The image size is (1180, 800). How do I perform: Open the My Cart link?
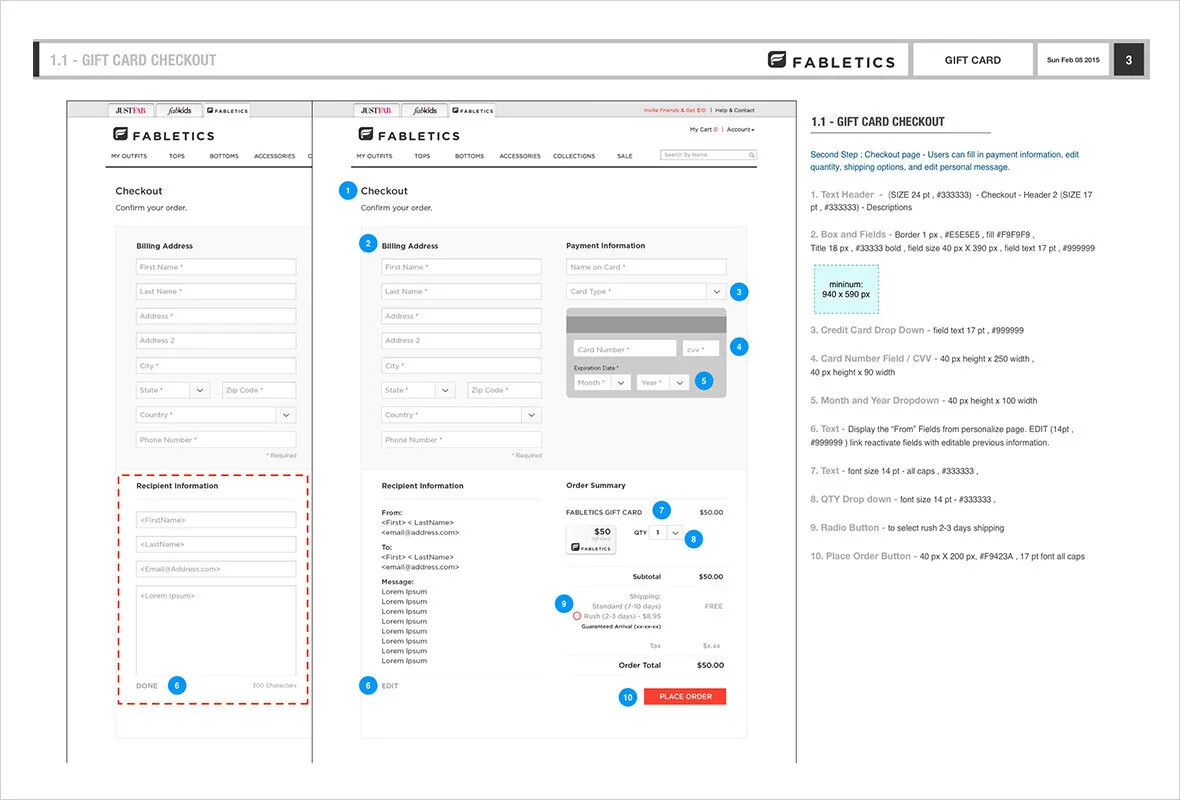[703, 129]
